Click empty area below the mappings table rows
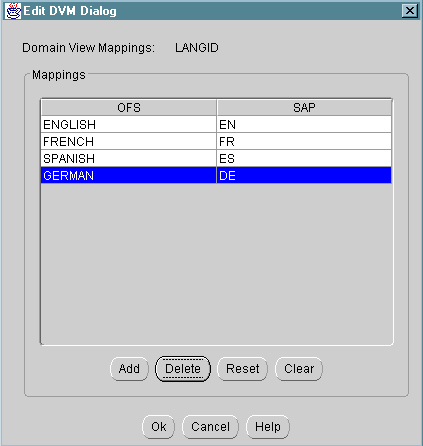 pyautogui.click(x=216, y=263)
